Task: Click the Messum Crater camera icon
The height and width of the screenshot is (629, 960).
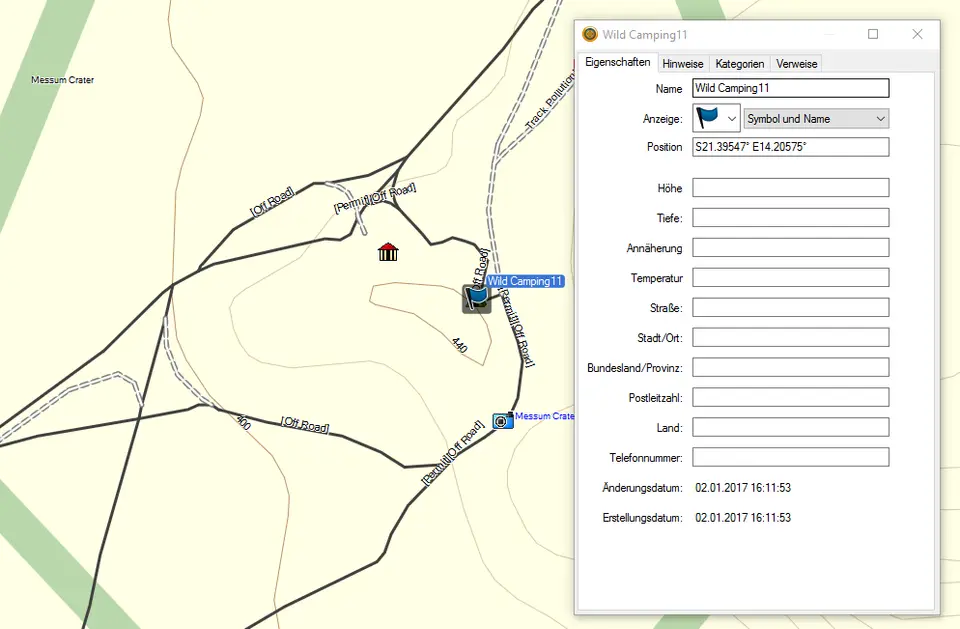Action: (503, 420)
